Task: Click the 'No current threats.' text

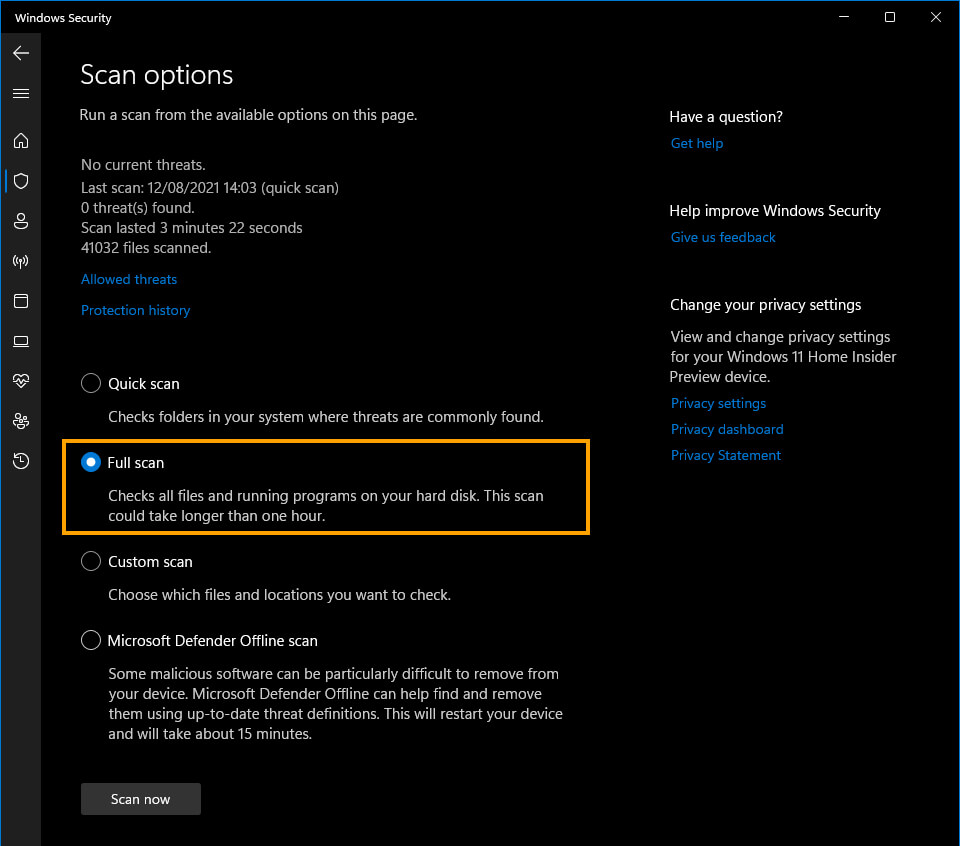Action: click(143, 165)
